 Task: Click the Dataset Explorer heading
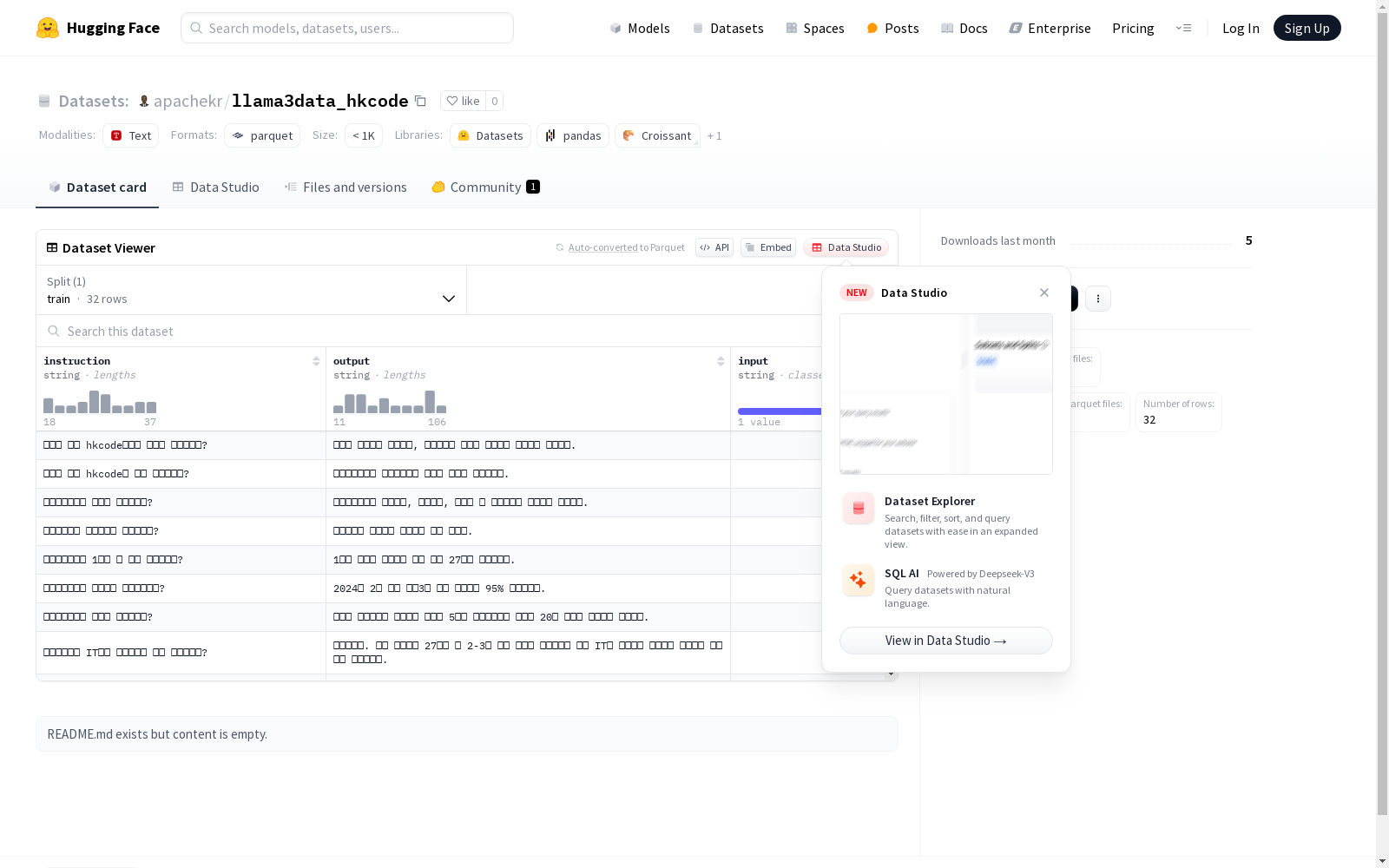[x=930, y=501]
